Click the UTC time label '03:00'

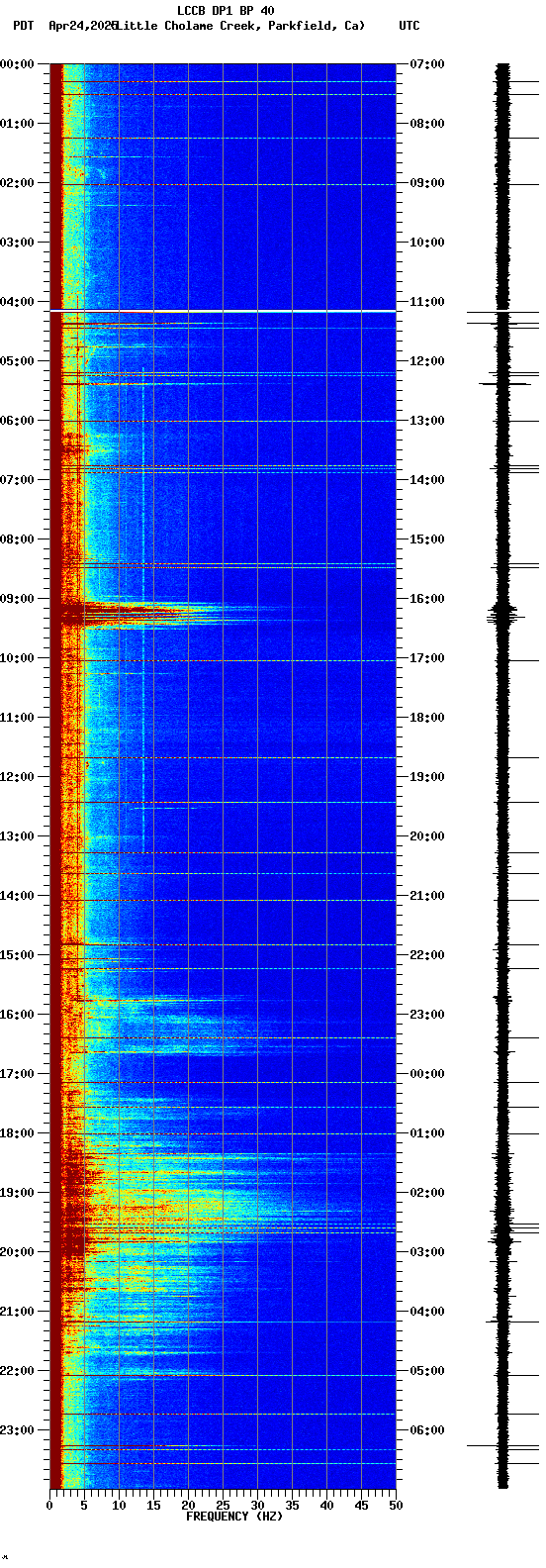coord(427,1252)
